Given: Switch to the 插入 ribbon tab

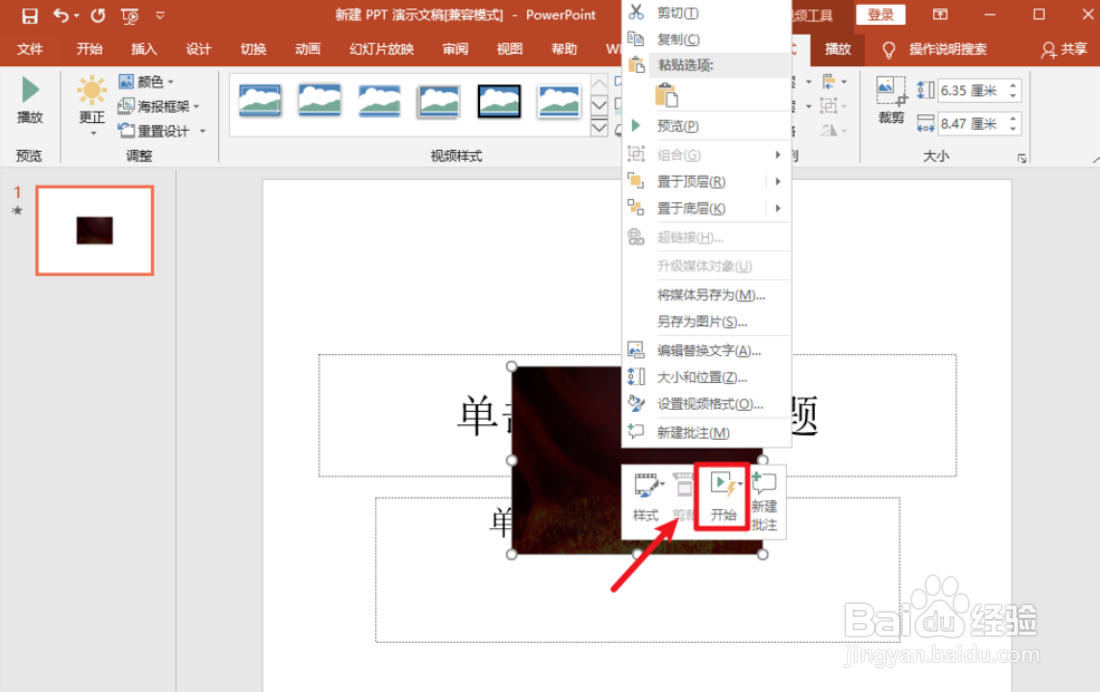Looking at the screenshot, I should [144, 49].
